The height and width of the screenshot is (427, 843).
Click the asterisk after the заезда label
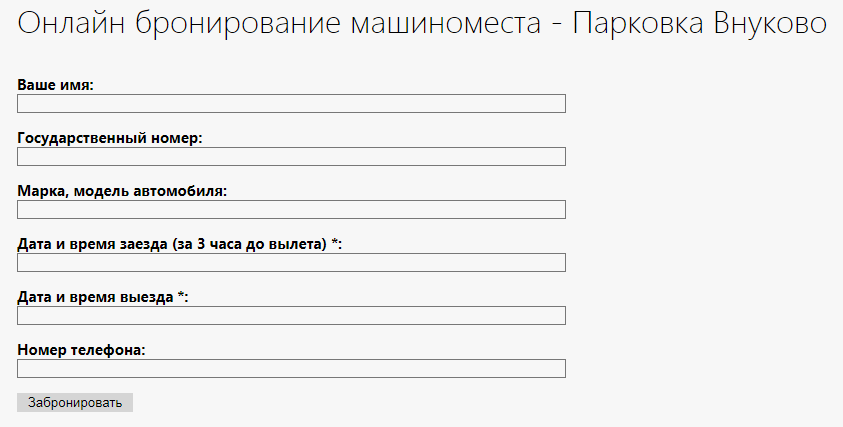tap(334, 243)
